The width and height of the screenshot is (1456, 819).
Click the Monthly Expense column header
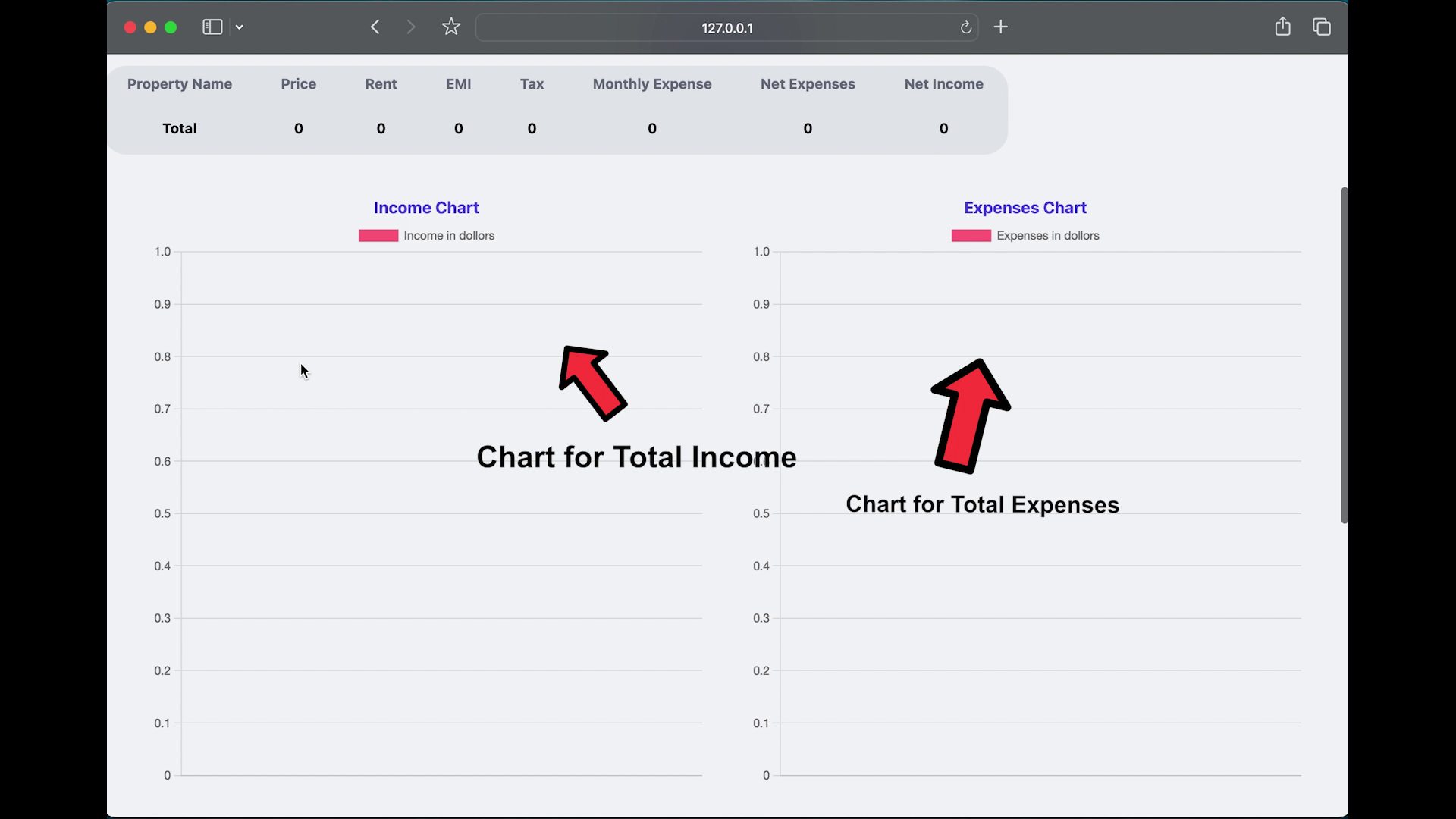pyautogui.click(x=652, y=83)
